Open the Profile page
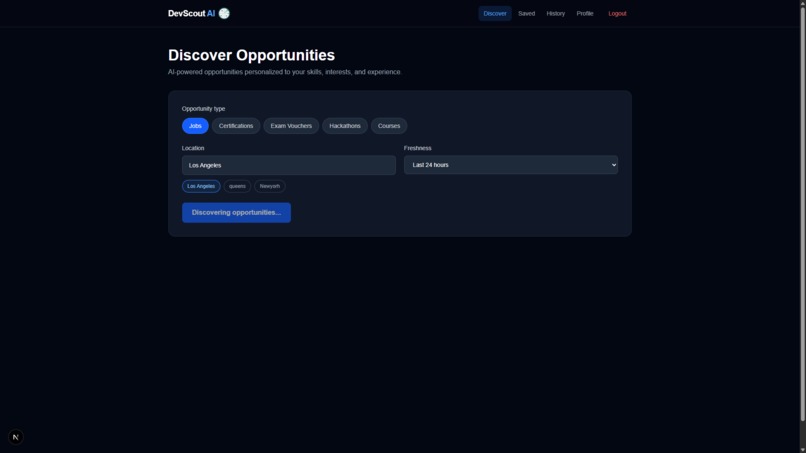Screen dimensions: 806x453 [x=584, y=13]
